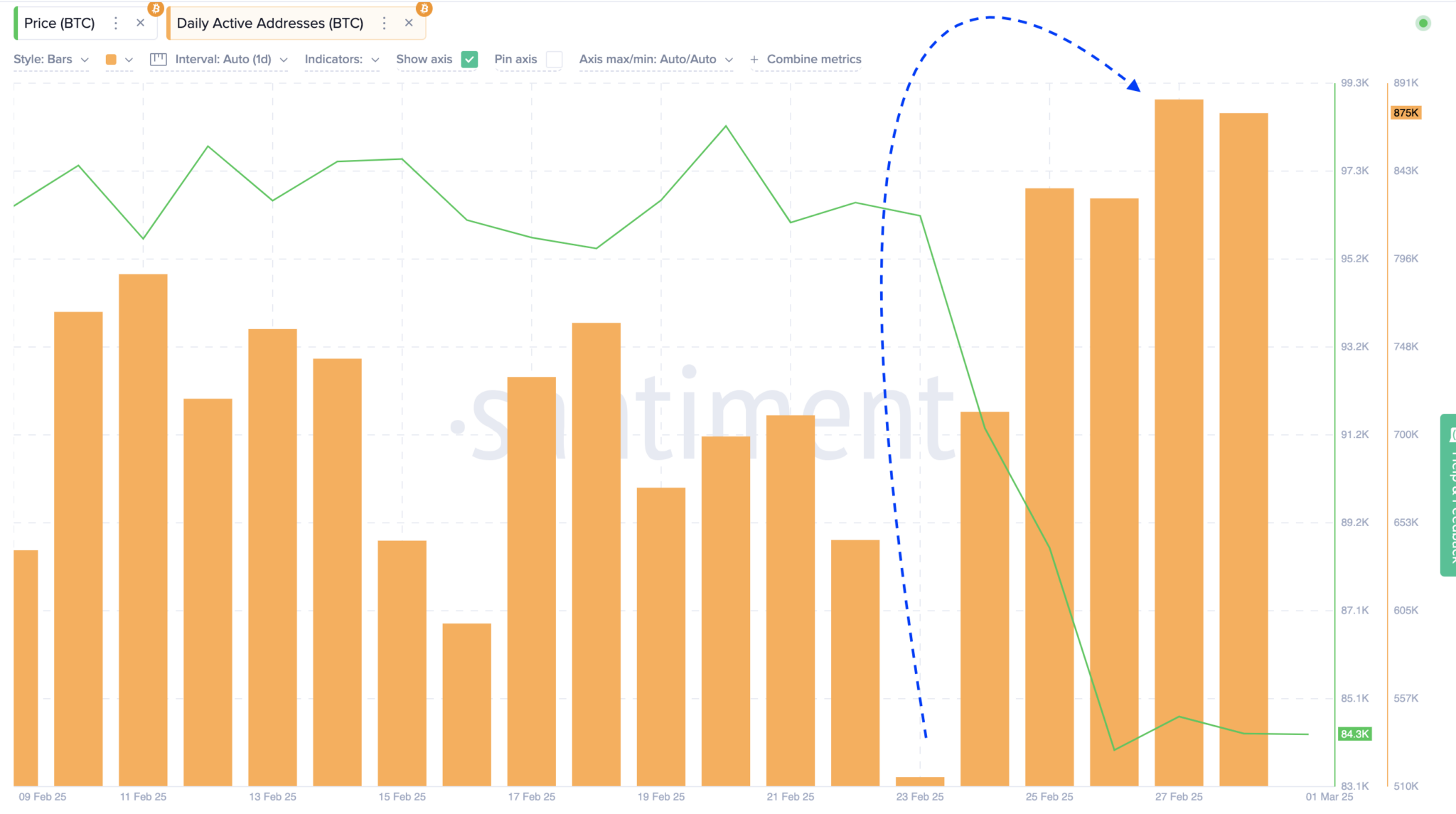Open options menu for the Price (BTC) metric
Screen dimensions: 1456x814
(x=115, y=23)
